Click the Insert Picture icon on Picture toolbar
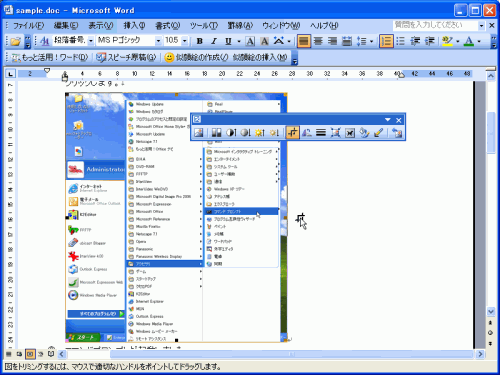The height and width of the screenshot is (375, 500). (x=199, y=133)
